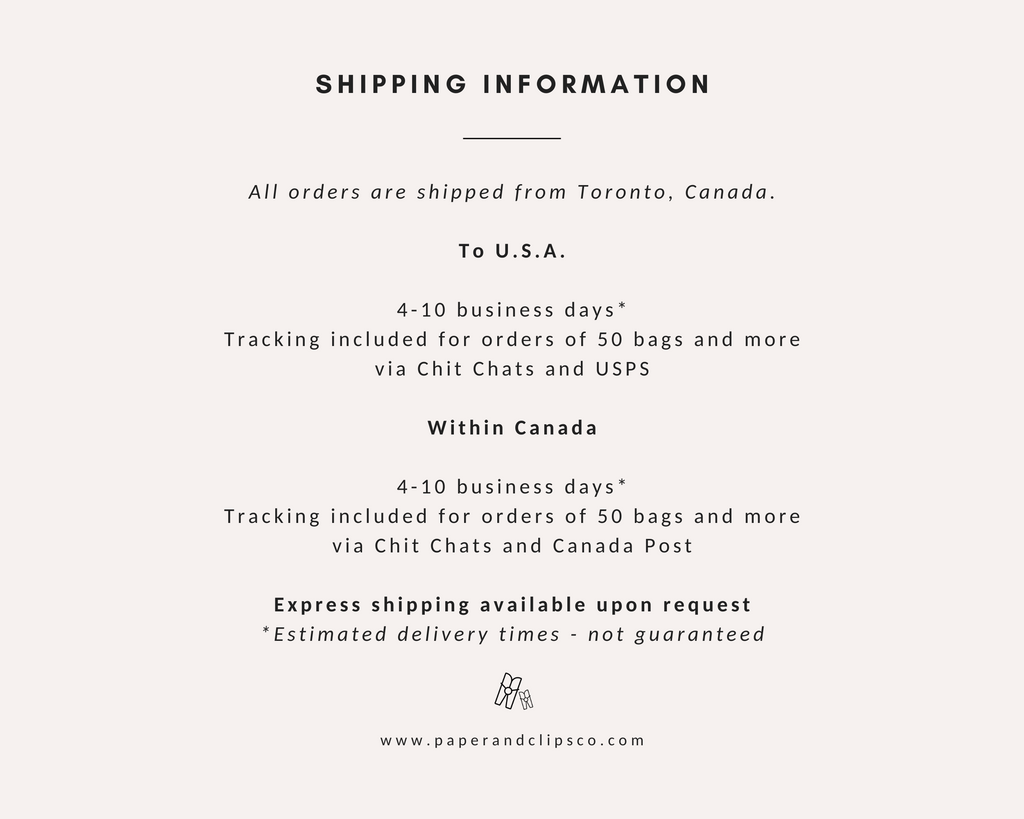Select the 'All orders are shipped' sentence
The image size is (1024, 819).
pyautogui.click(x=512, y=192)
